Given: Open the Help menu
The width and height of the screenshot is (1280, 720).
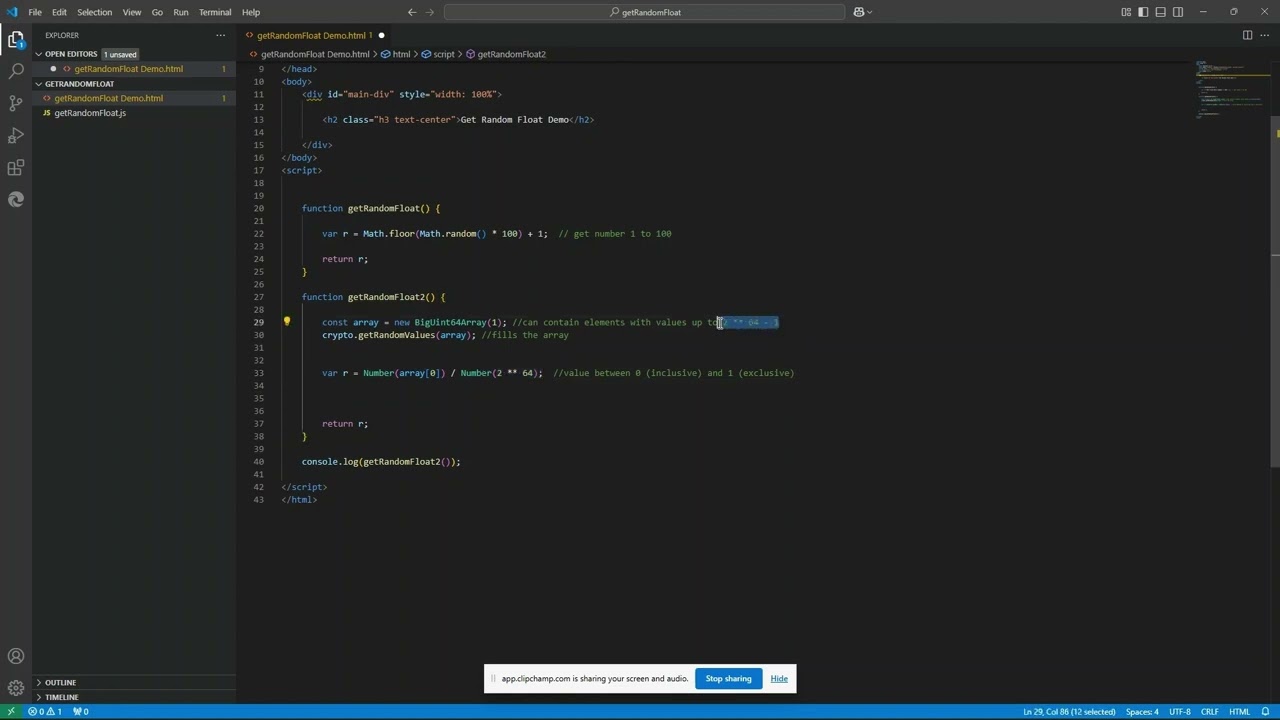Looking at the screenshot, I should (x=251, y=12).
